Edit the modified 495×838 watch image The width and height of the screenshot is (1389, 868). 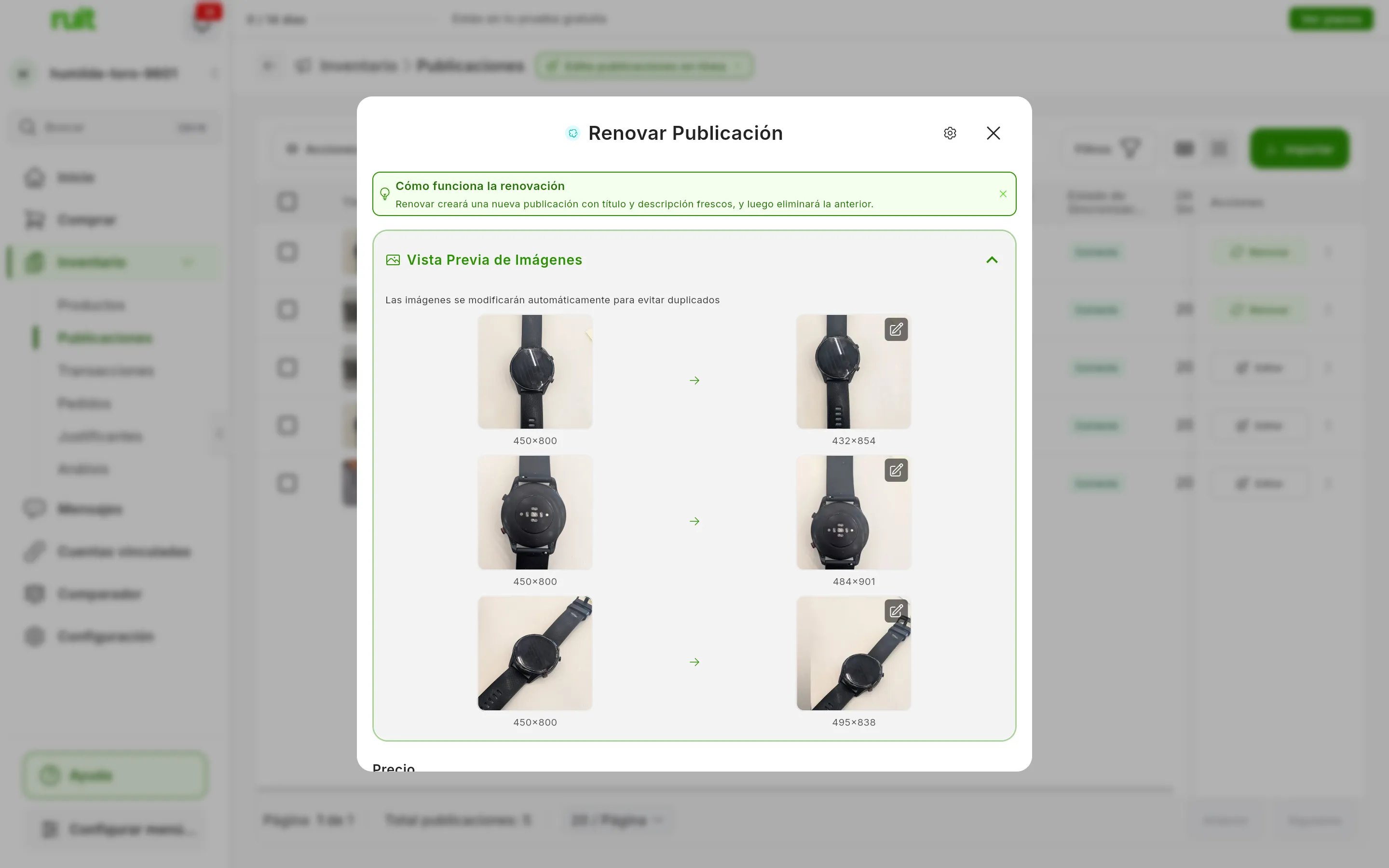pos(896,611)
